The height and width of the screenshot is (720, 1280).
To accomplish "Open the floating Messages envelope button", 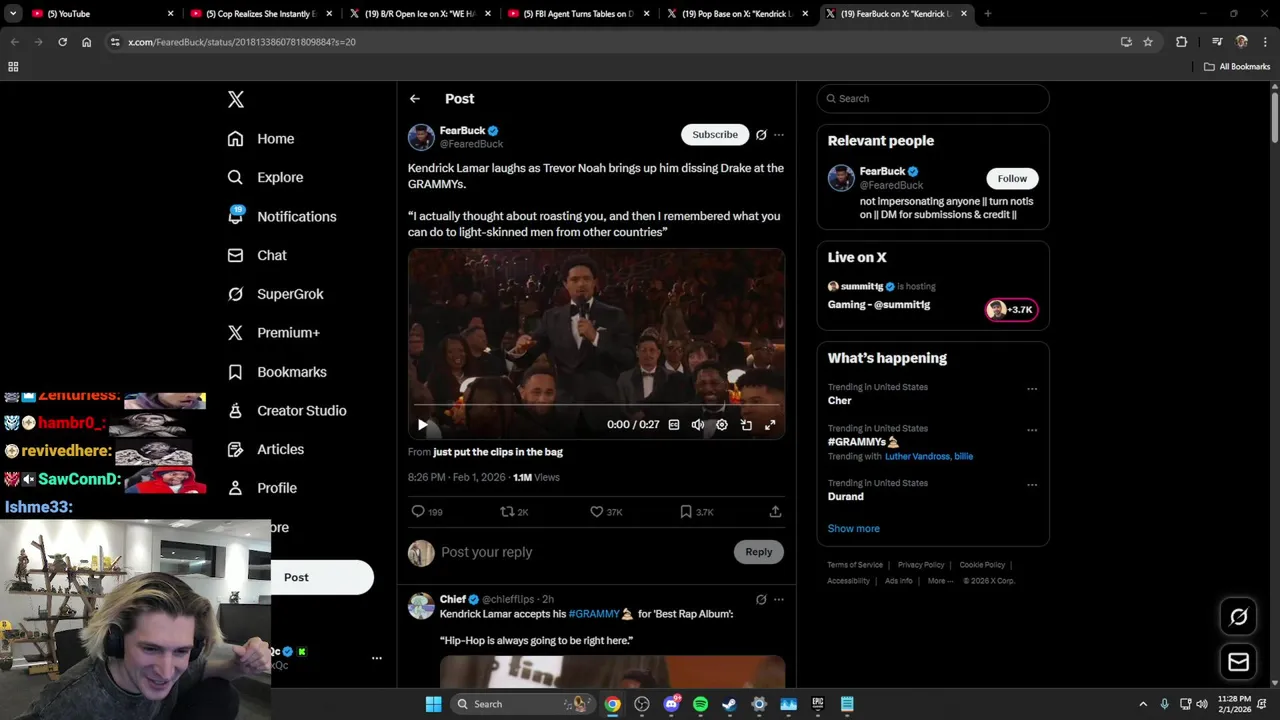I will tap(1238, 662).
